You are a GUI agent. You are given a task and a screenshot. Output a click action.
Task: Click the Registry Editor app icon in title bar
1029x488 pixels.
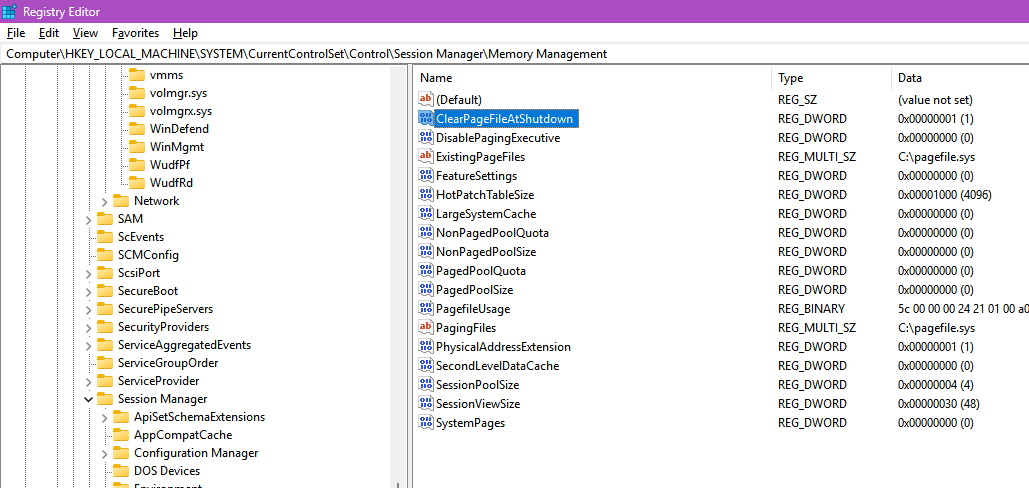(x=9, y=11)
